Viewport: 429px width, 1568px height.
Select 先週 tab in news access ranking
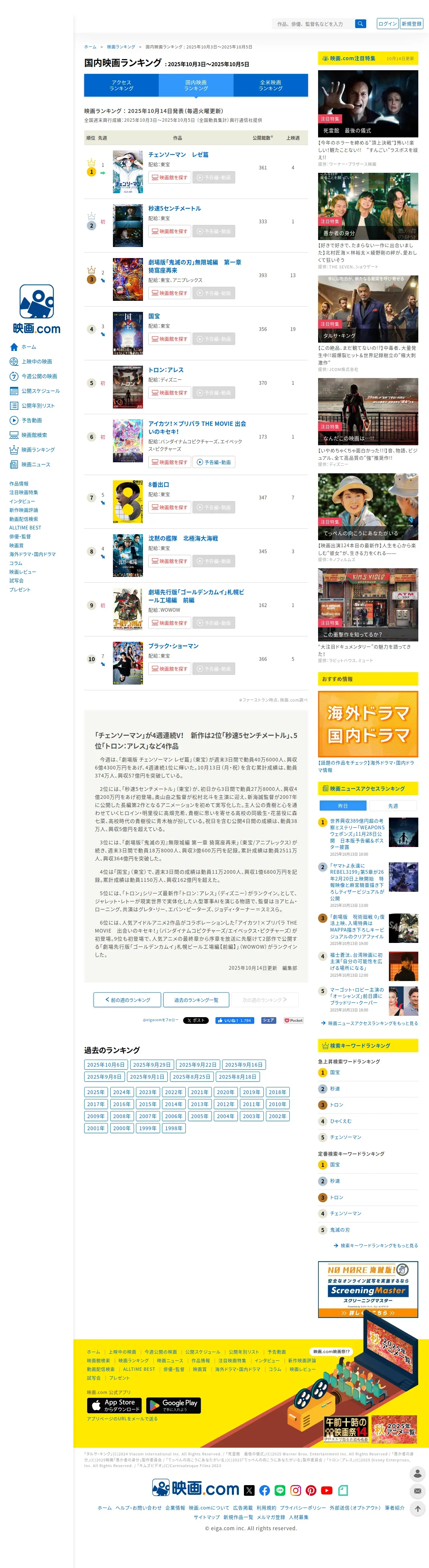coord(393,806)
